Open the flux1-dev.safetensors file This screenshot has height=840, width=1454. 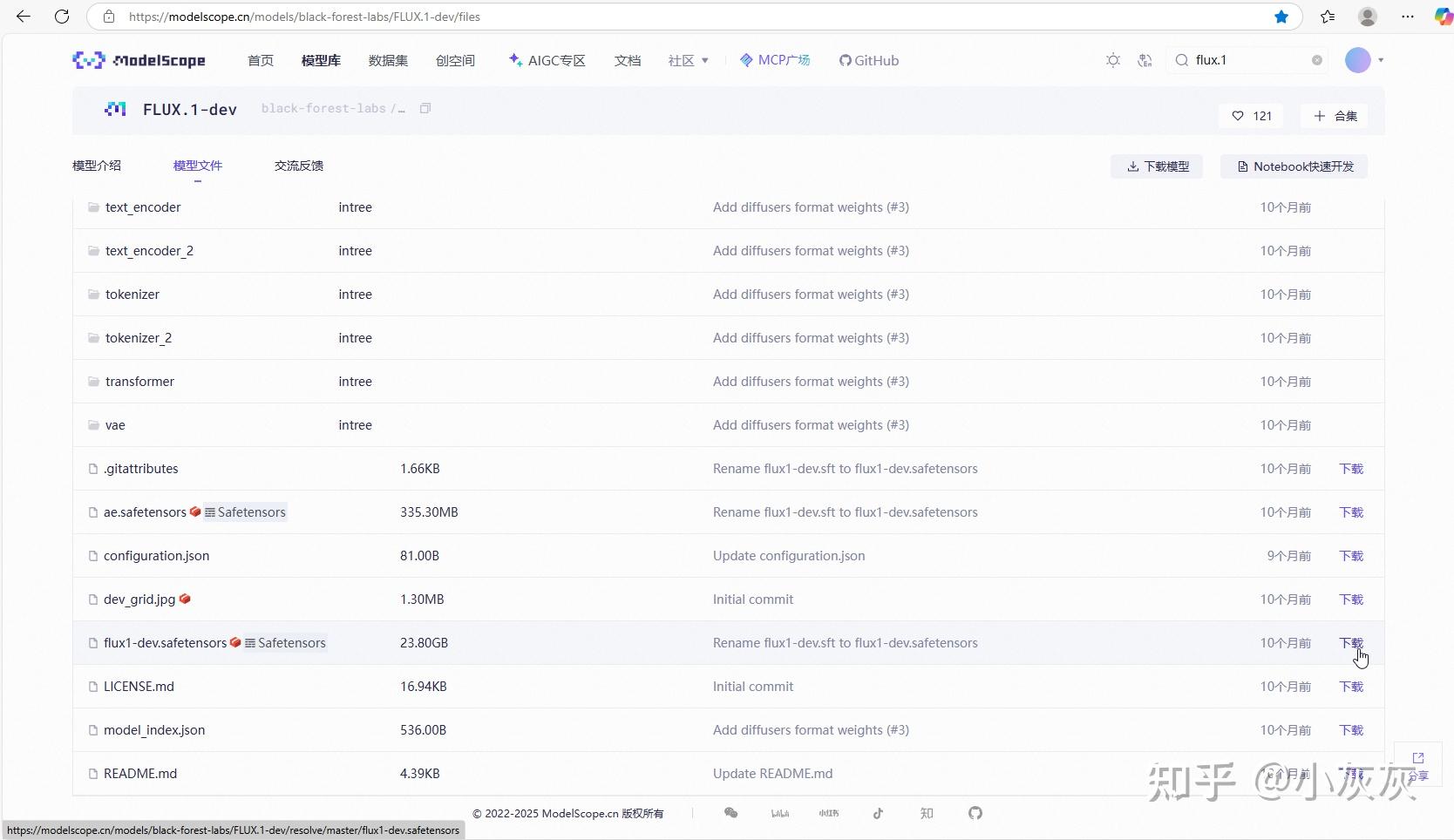point(165,643)
